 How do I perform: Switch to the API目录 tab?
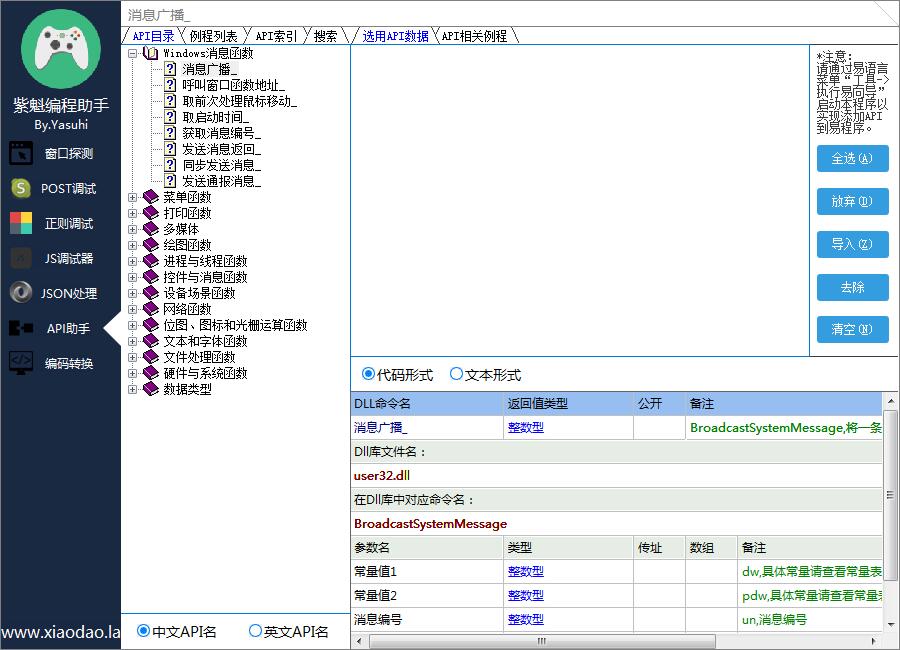point(153,36)
